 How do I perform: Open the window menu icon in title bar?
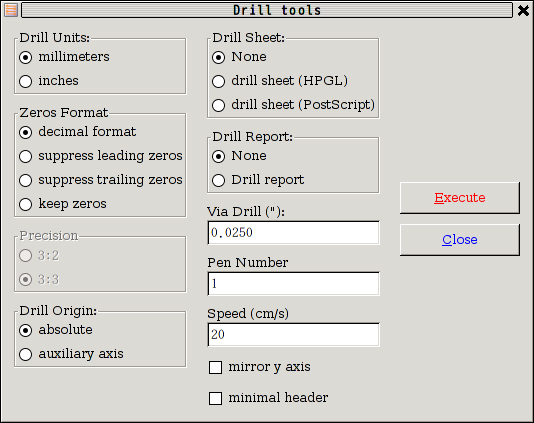11,10
